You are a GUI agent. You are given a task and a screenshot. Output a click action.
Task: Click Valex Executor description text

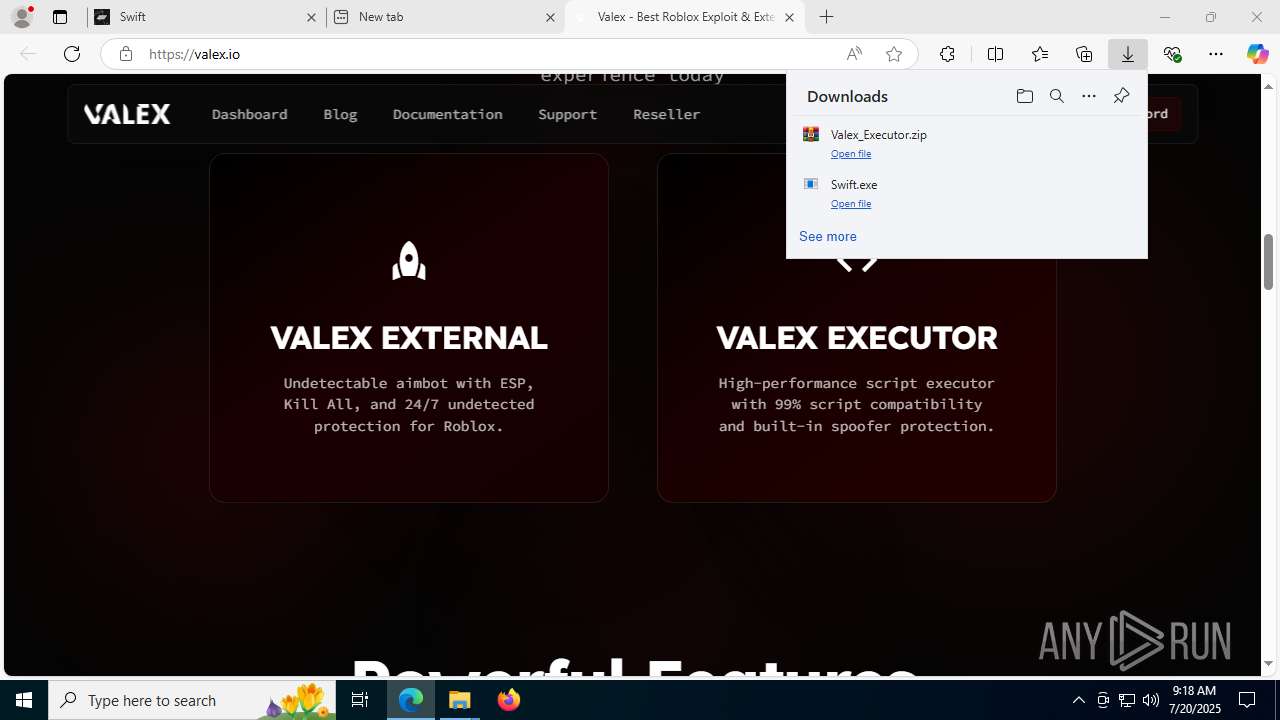click(x=857, y=404)
